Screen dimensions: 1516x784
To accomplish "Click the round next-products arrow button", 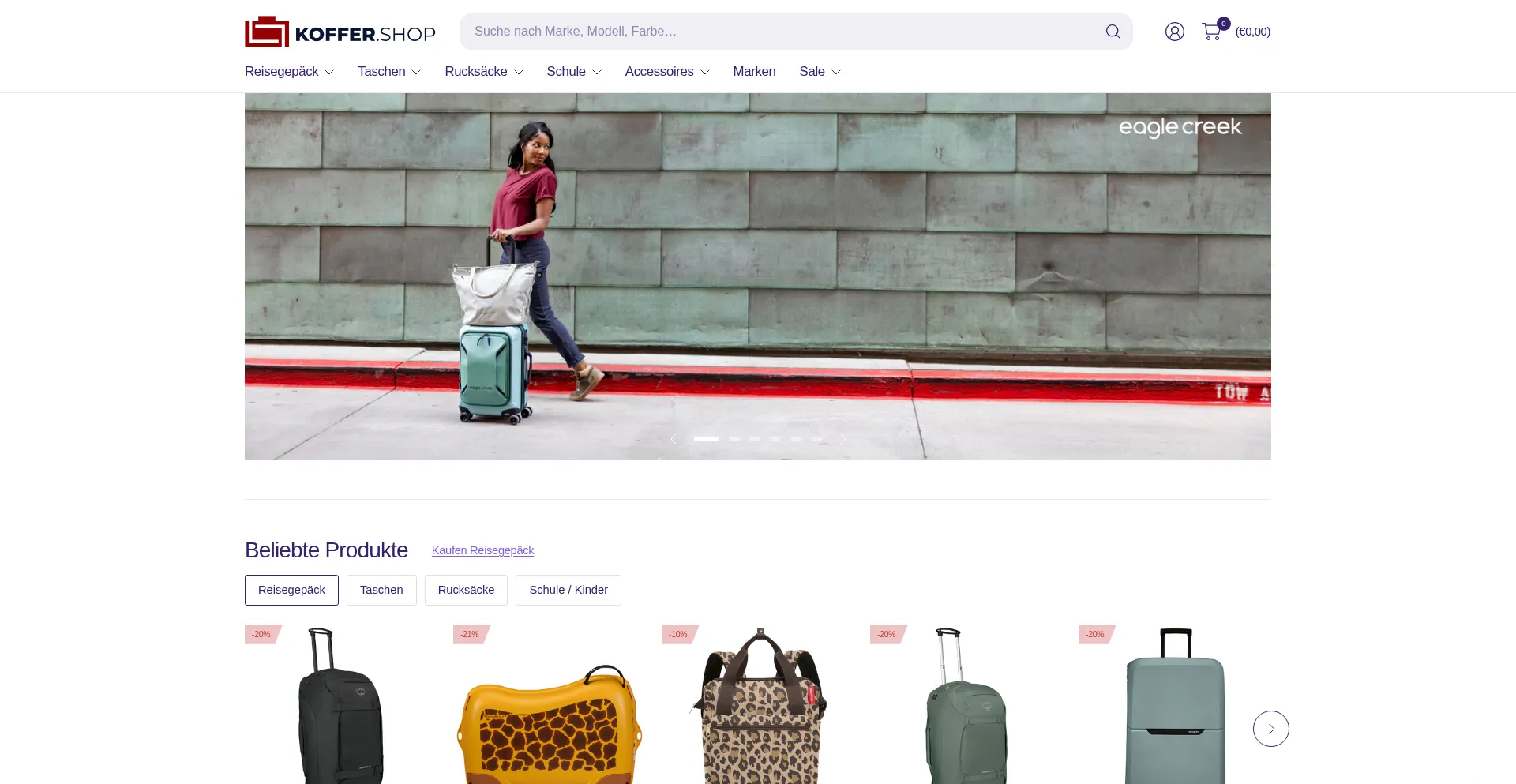I will pos(1270,729).
